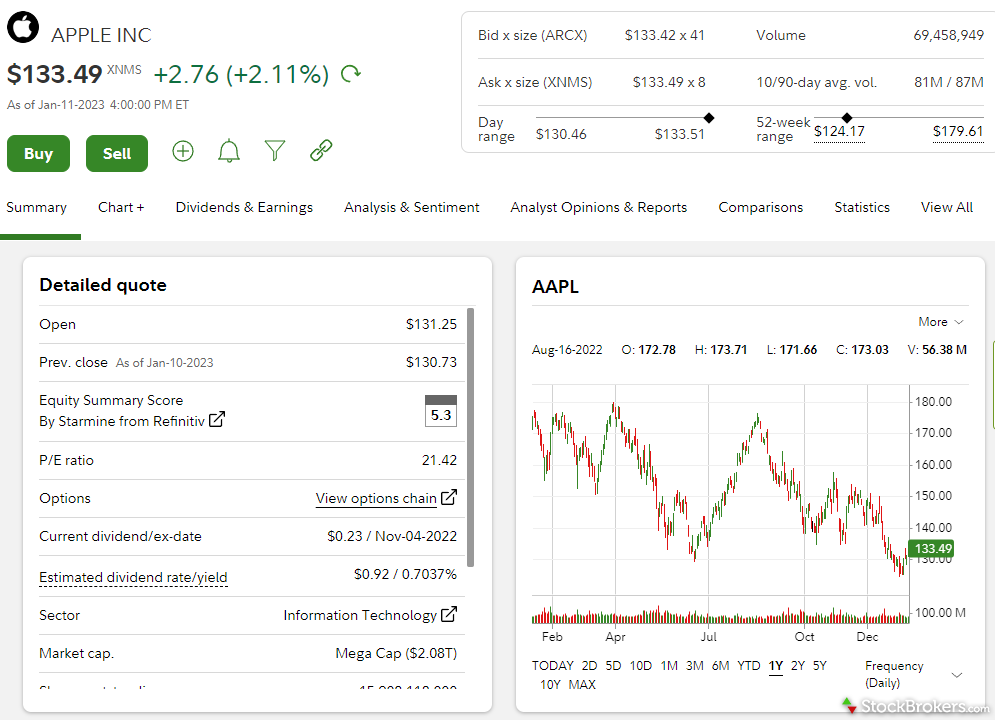Set chart range to MAX
This screenshot has width=995, height=720.
pyautogui.click(x=582, y=684)
